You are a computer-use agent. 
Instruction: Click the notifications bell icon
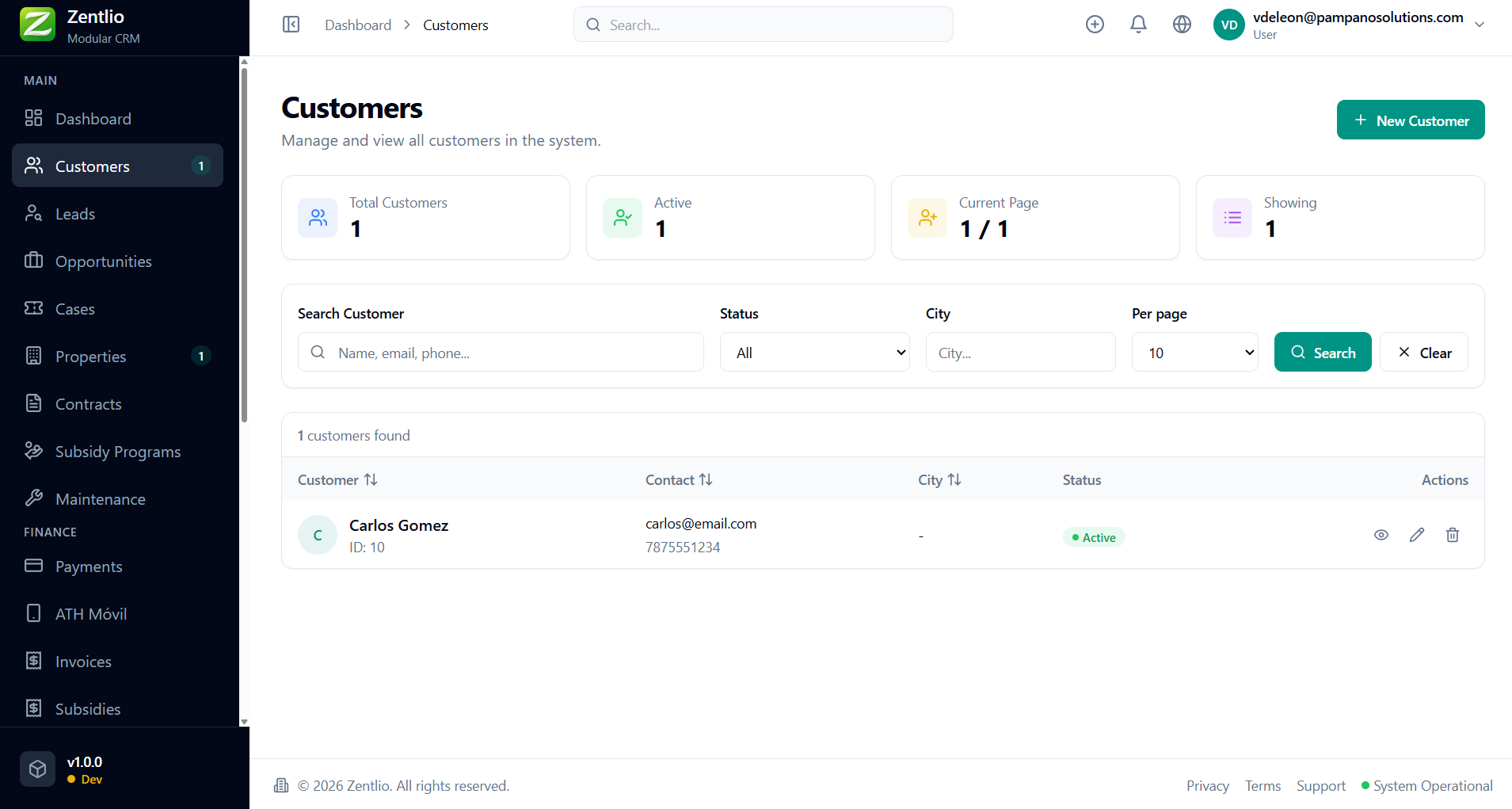click(1138, 25)
